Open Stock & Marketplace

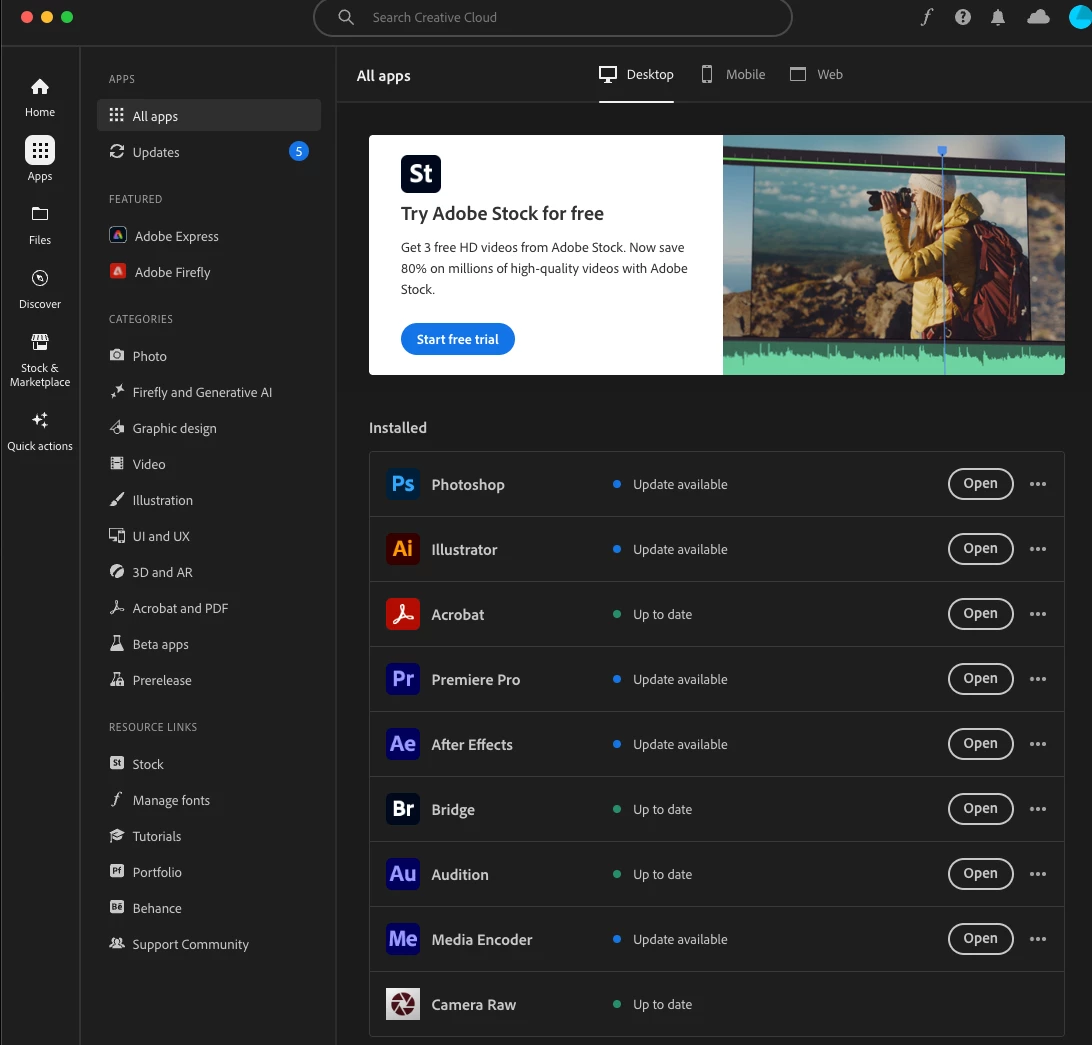point(40,361)
